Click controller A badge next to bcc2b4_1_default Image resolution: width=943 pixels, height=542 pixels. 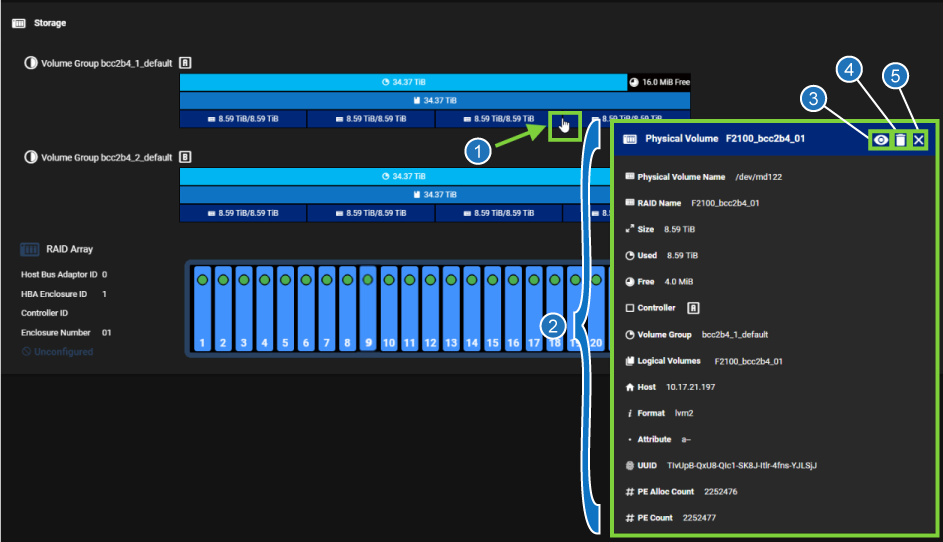[x=185, y=62]
